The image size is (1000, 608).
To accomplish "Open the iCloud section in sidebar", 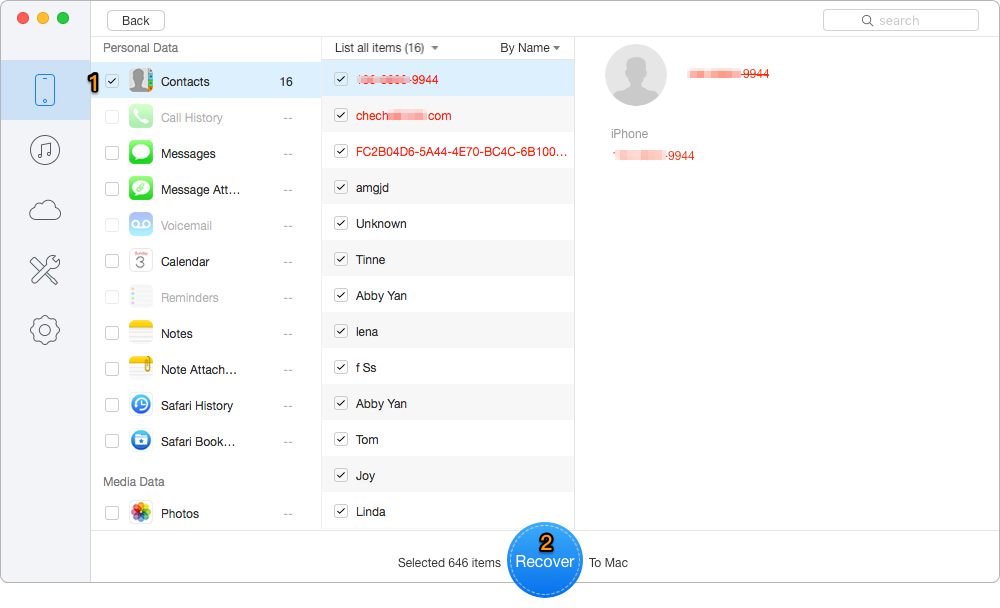I will point(45,210).
